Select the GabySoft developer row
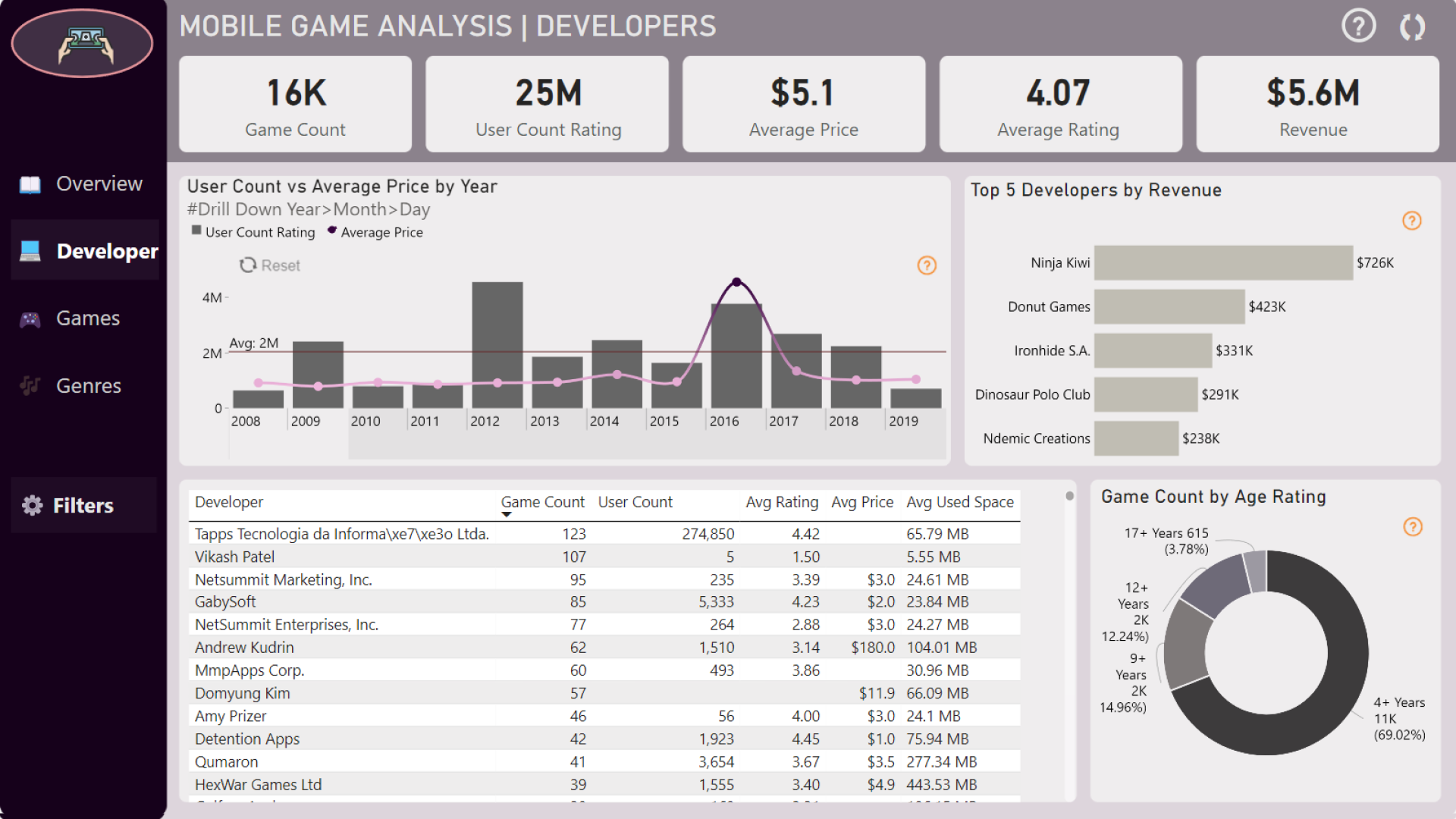The width and height of the screenshot is (1456, 819). [604, 601]
